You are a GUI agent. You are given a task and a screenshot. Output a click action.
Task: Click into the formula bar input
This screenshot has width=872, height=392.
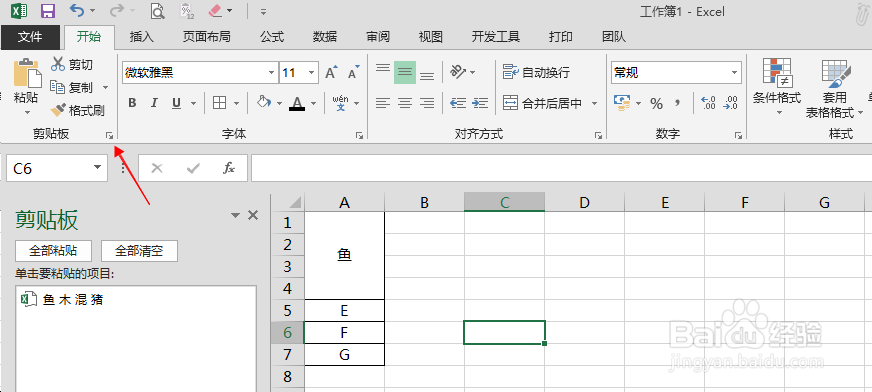click(x=562, y=168)
